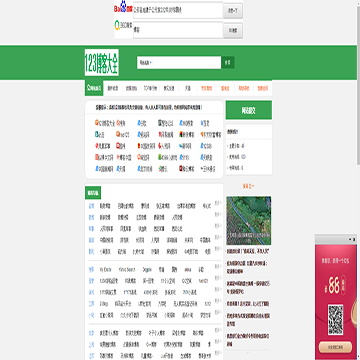Click the 百度一下 search button
Image resolution: width=360 pixels, height=360 pixels.
[x=233, y=11]
